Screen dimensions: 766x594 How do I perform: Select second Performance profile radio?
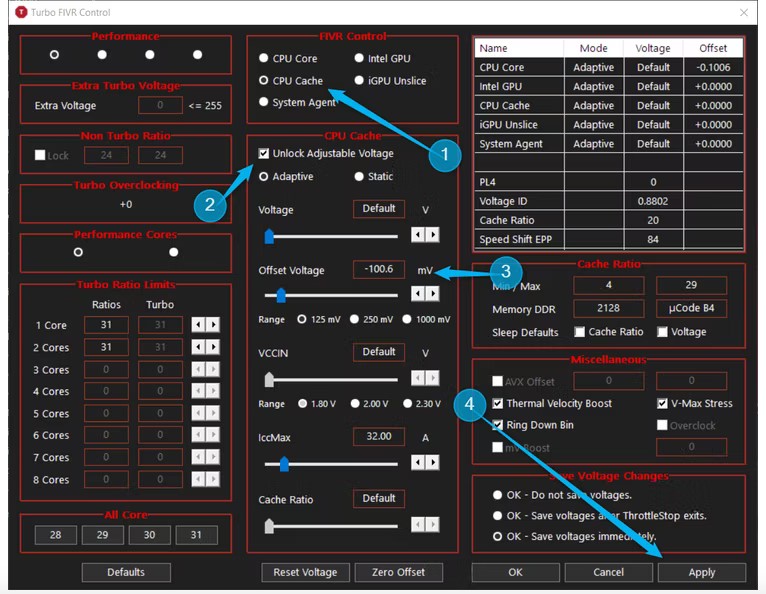coord(102,55)
